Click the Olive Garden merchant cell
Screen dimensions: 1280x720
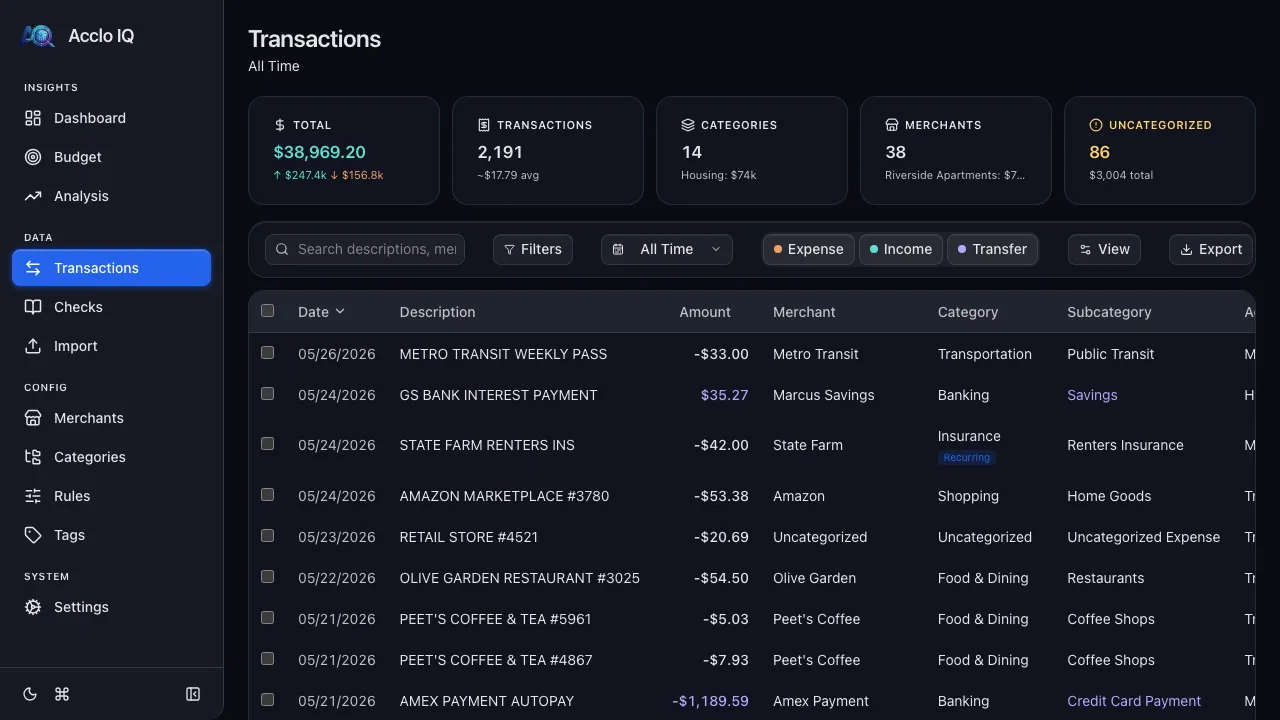pyautogui.click(x=814, y=578)
